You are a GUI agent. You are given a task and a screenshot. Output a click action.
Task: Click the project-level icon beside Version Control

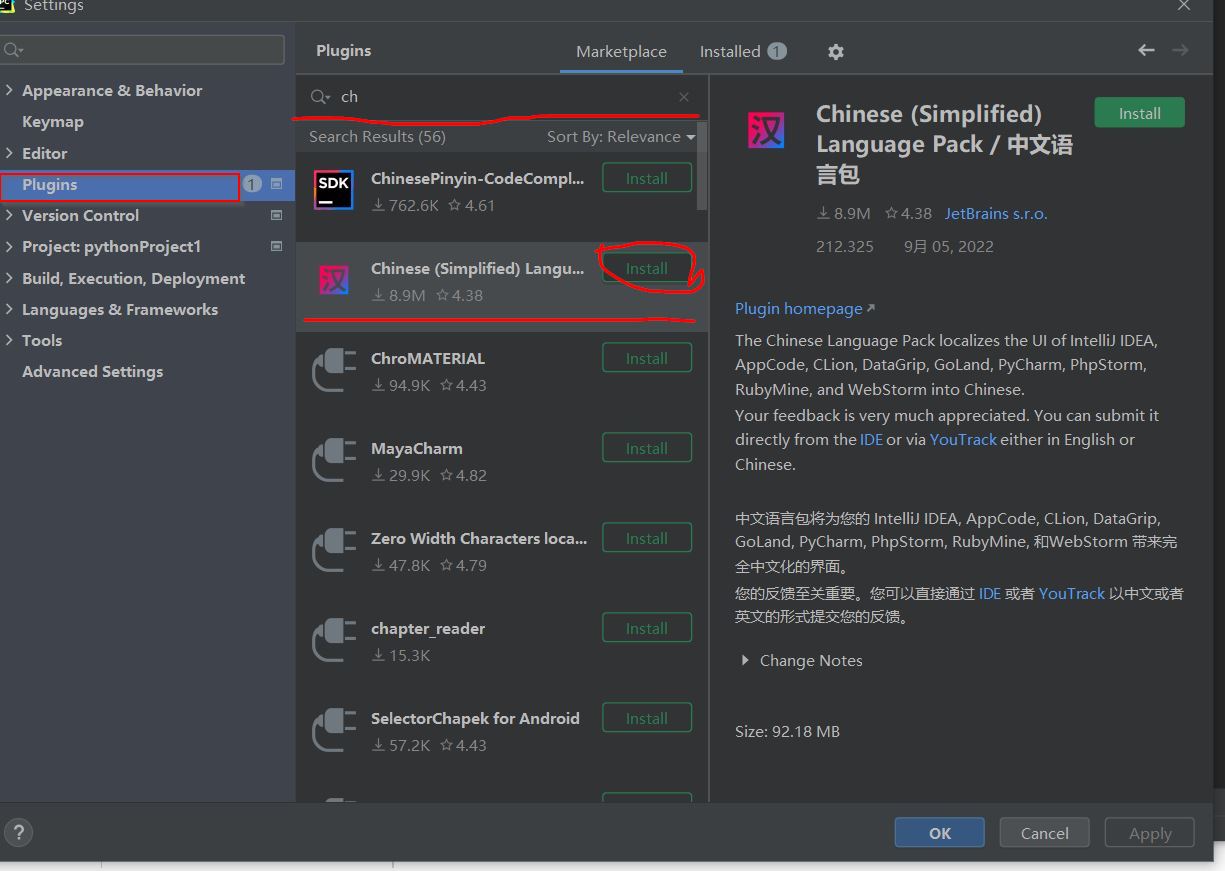[277, 215]
